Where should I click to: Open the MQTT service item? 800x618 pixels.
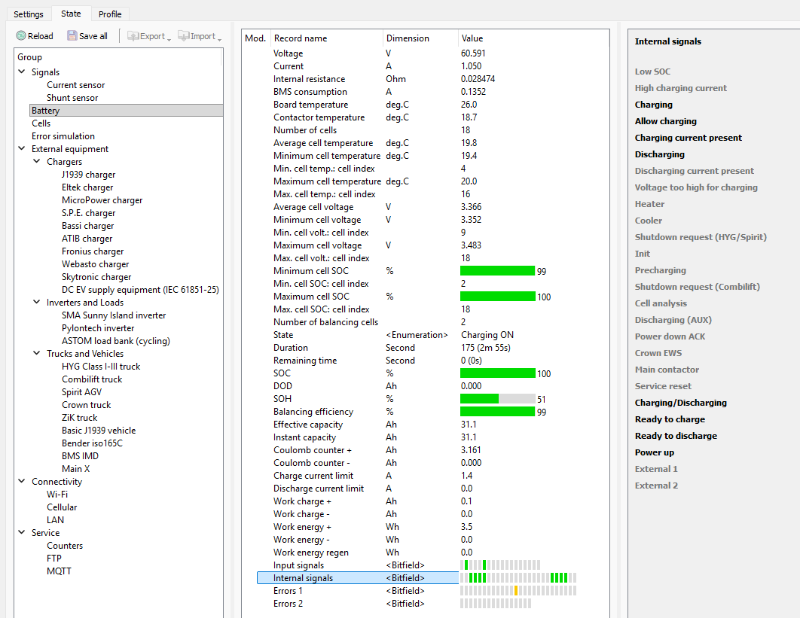59,571
